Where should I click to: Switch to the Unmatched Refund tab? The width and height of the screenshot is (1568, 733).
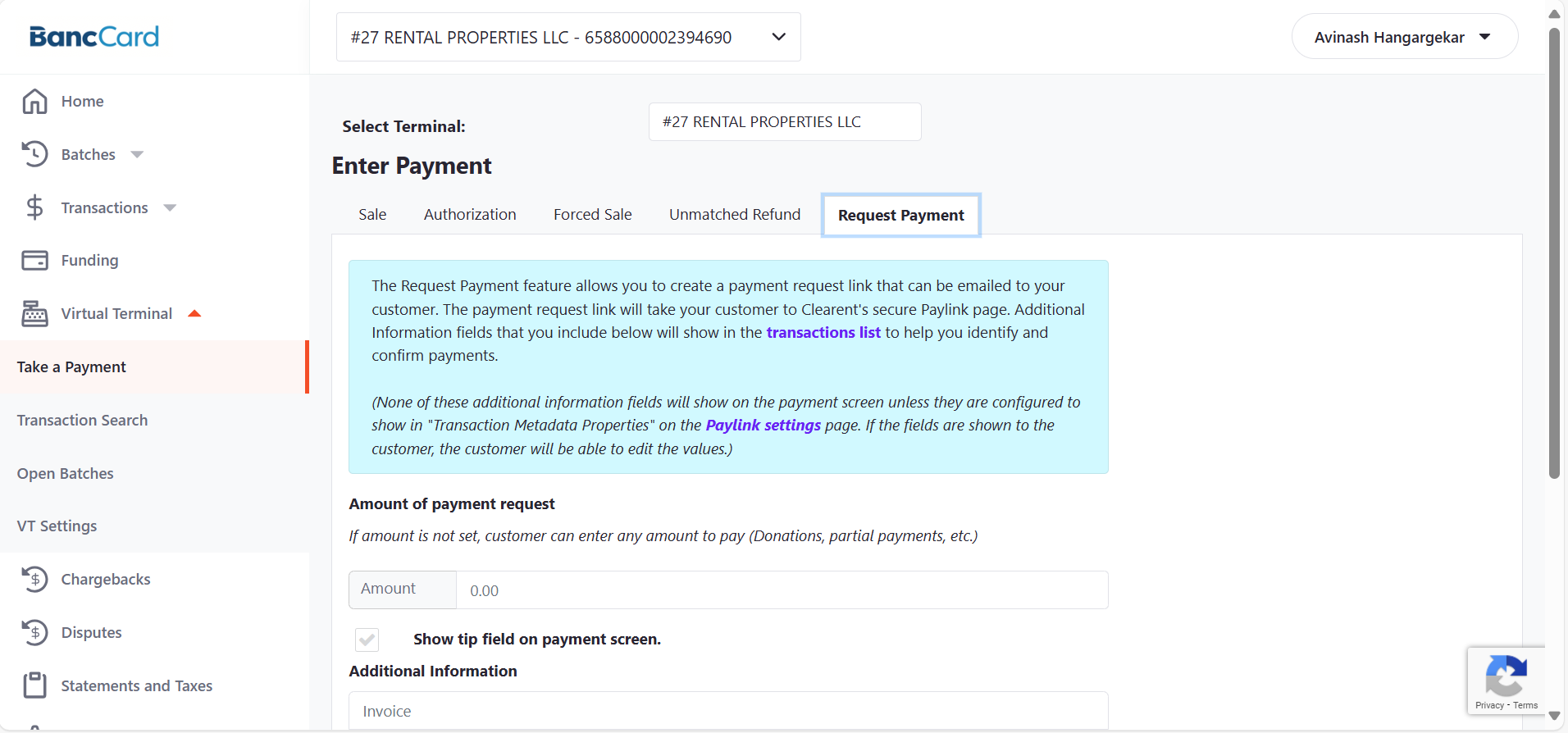(734, 215)
